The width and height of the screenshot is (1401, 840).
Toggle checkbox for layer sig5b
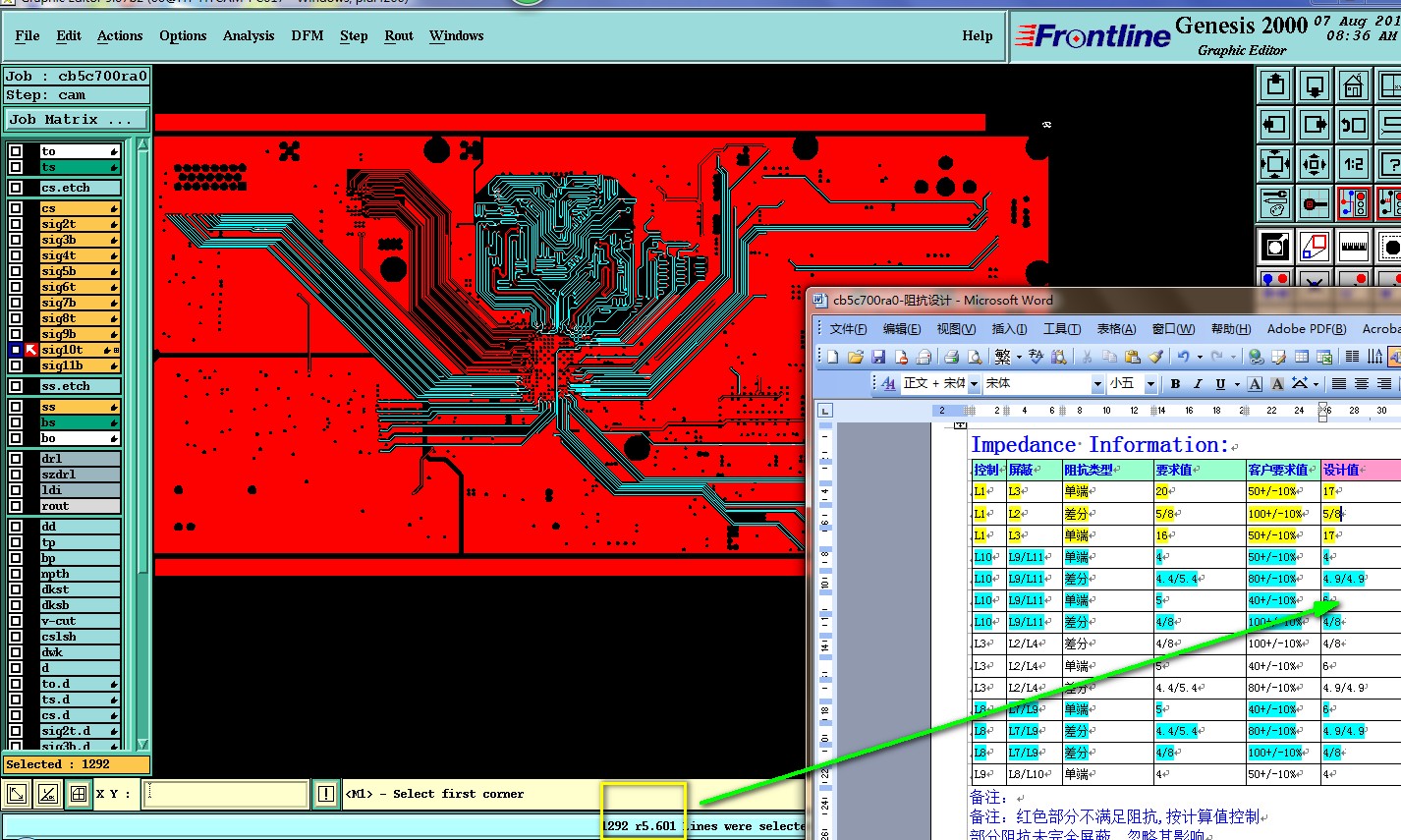pos(16,271)
